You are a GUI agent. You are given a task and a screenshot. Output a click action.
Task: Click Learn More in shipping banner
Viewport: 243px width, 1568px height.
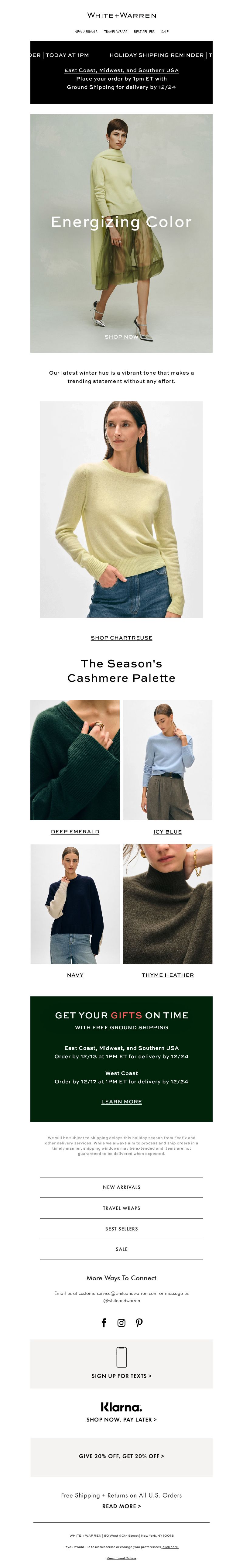(x=121, y=1102)
